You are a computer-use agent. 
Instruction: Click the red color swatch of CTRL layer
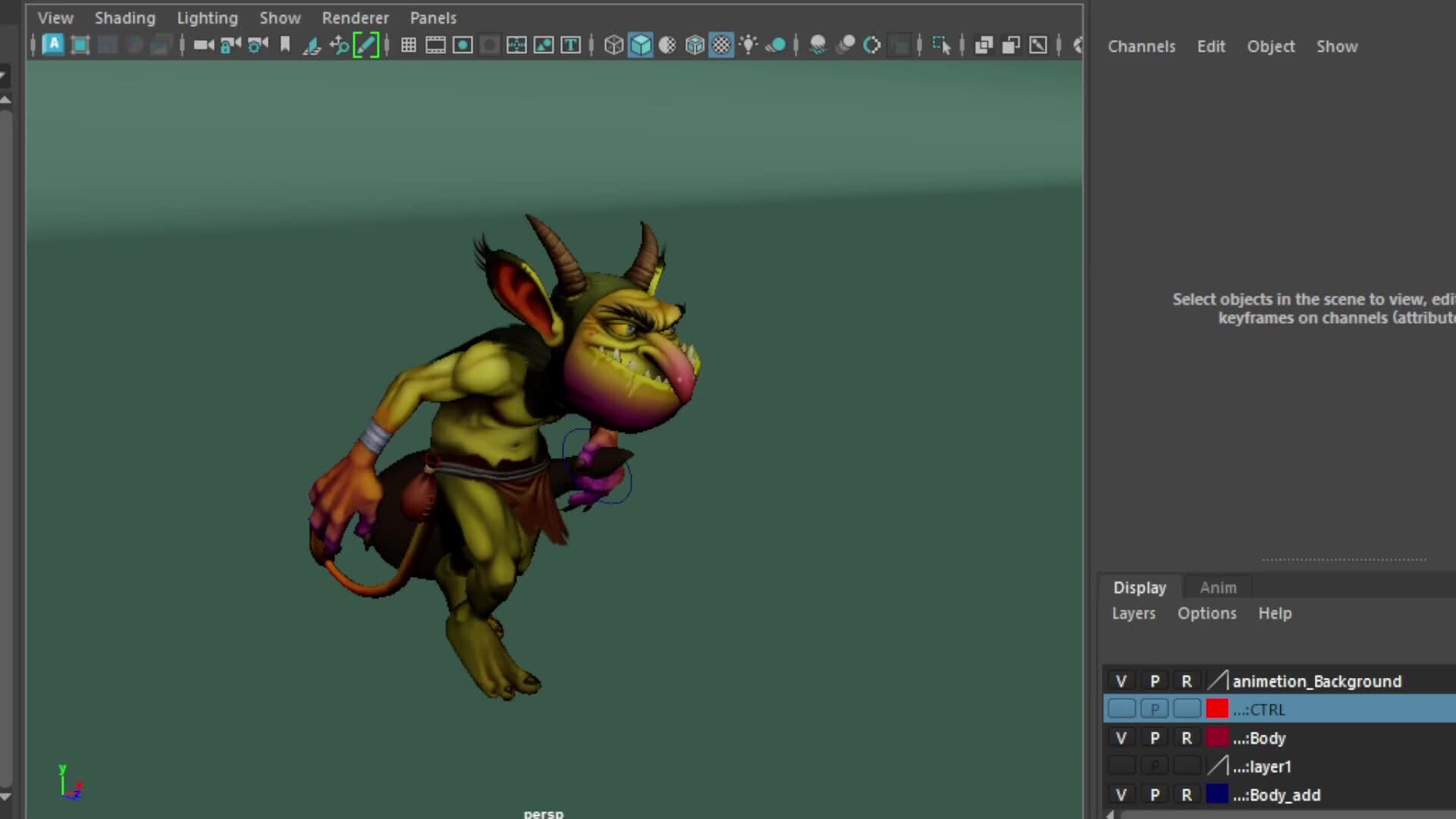(x=1216, y=709)
